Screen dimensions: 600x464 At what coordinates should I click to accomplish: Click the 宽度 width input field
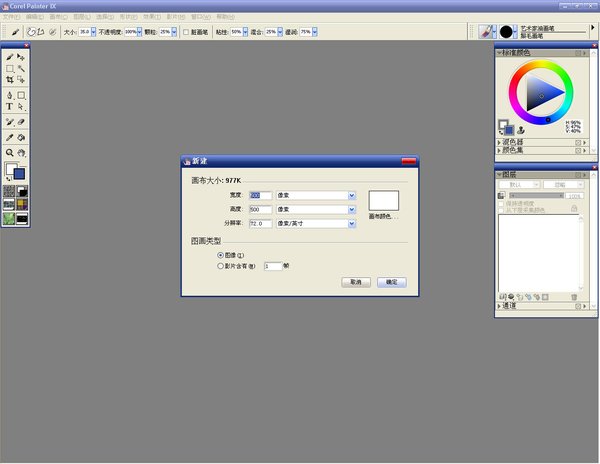[261, 195]
